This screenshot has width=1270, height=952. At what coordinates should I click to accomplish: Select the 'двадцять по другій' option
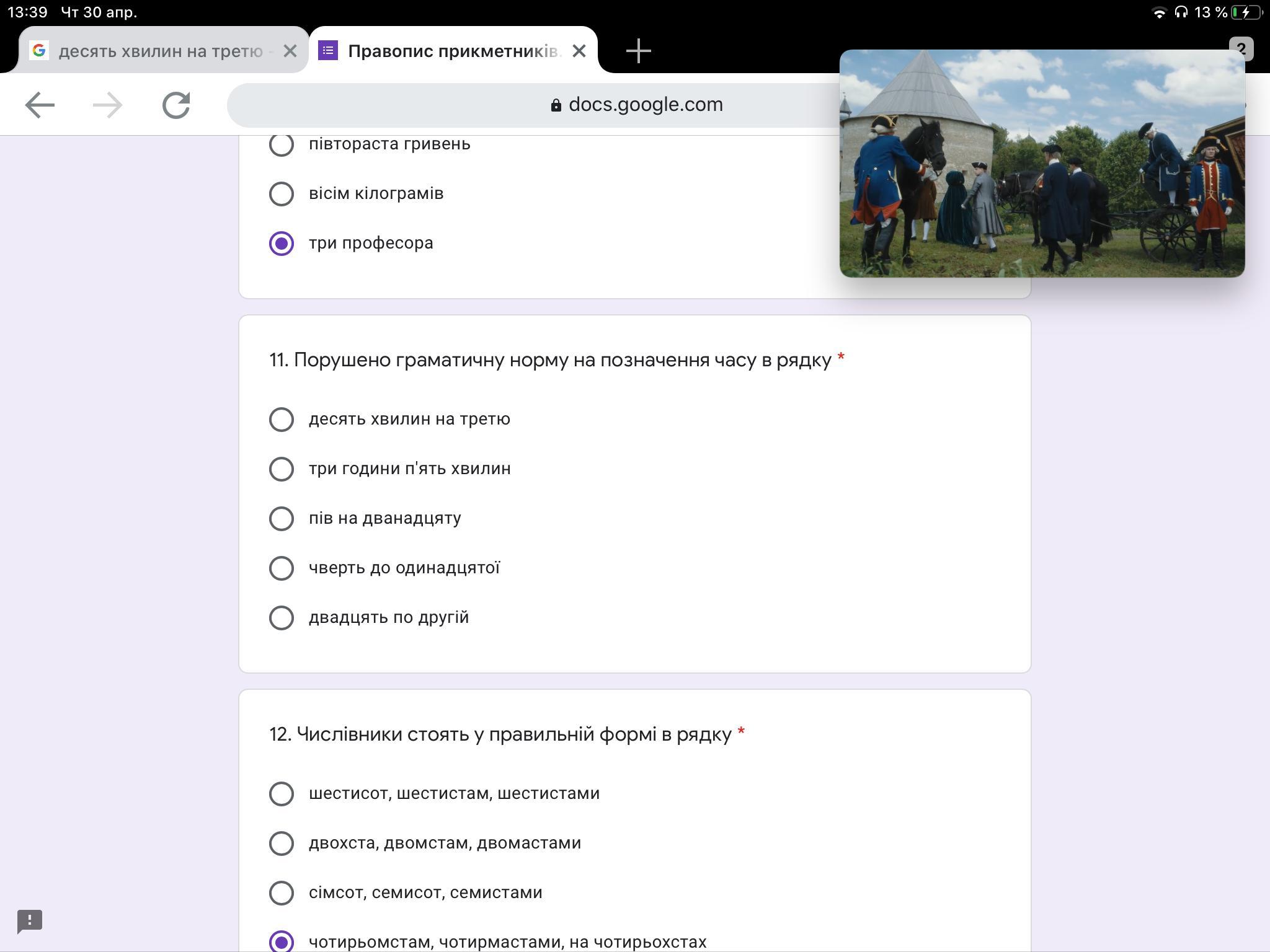[282, 617]
